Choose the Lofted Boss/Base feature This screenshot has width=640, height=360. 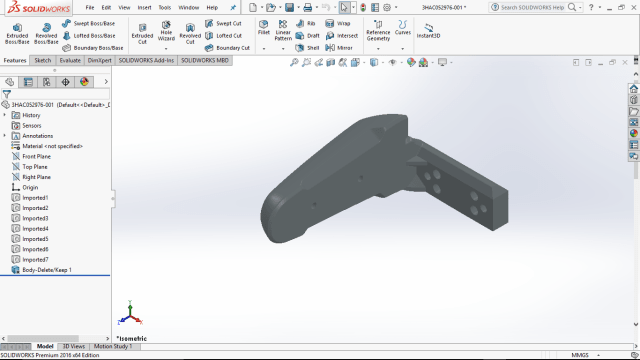tap(89, 36)
